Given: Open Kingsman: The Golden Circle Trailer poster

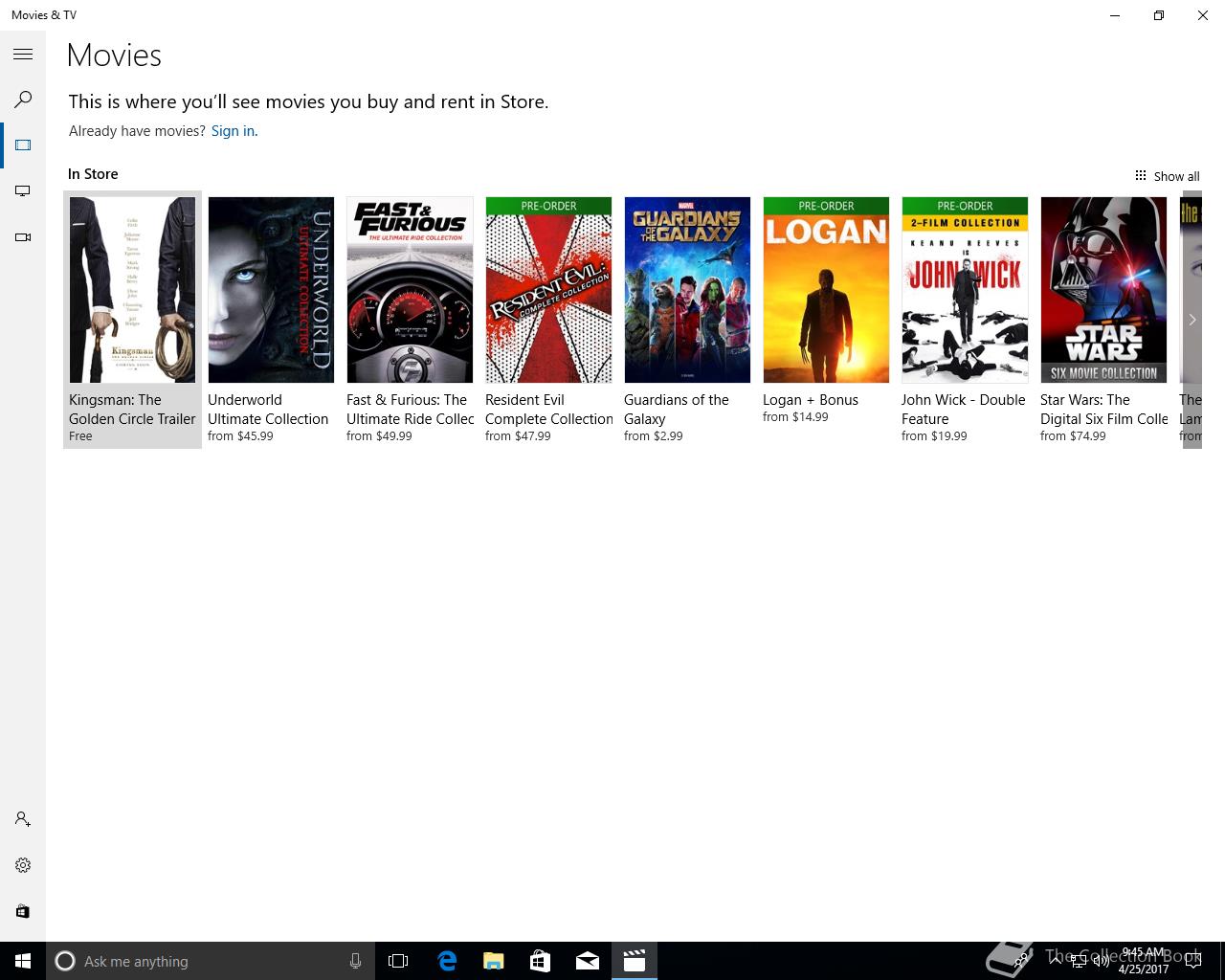Looking at the screenshot, I should click(132, 290).
